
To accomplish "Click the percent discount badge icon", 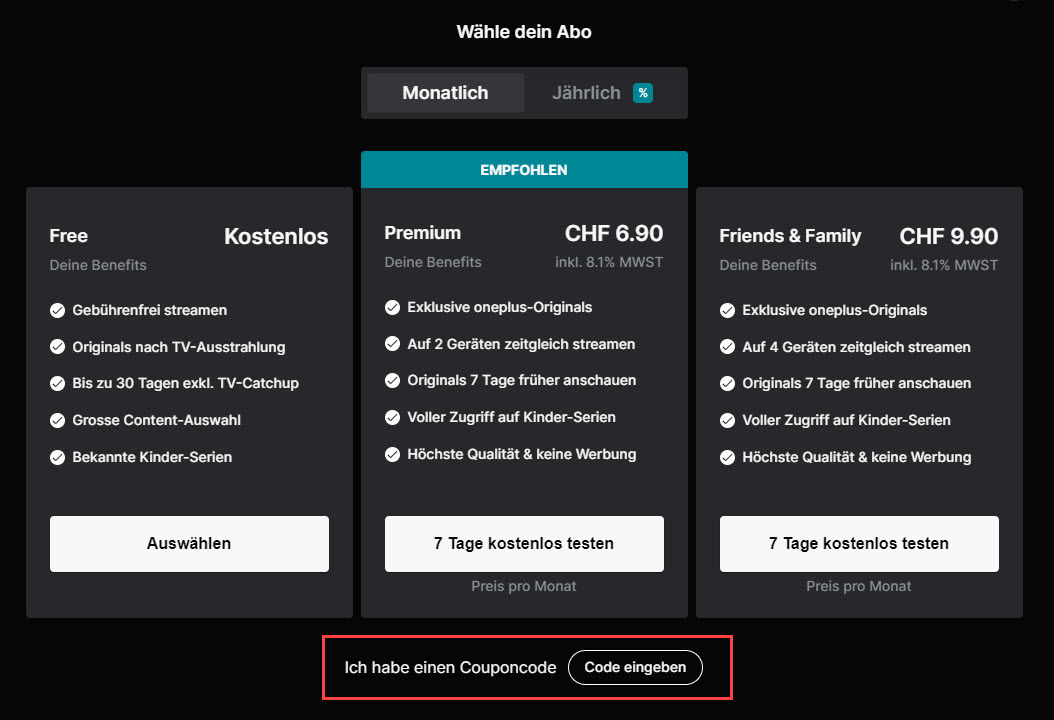I will pyautogui.click(x=643, y=93).
